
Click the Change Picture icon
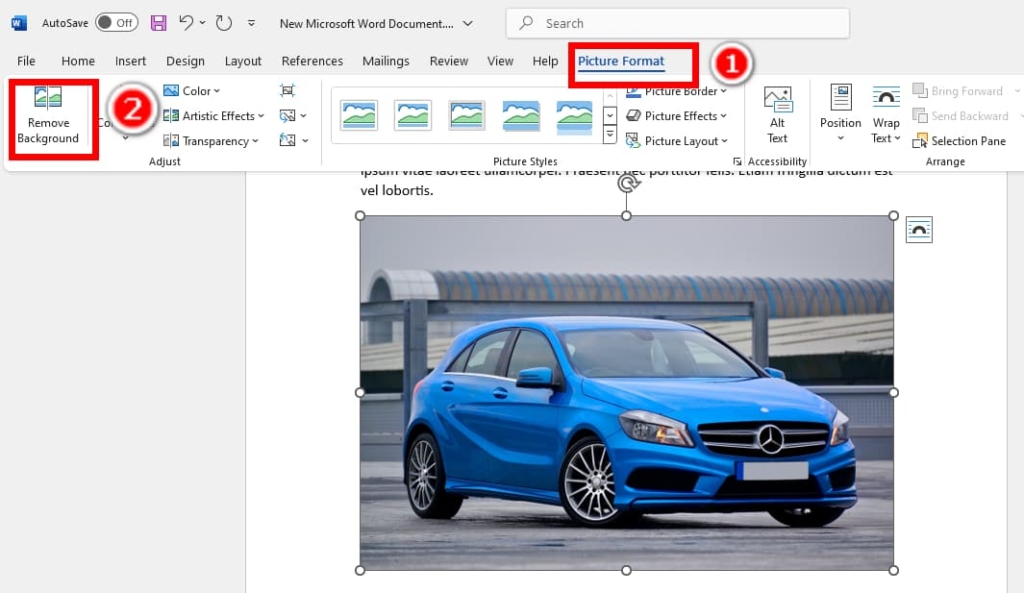287,116
